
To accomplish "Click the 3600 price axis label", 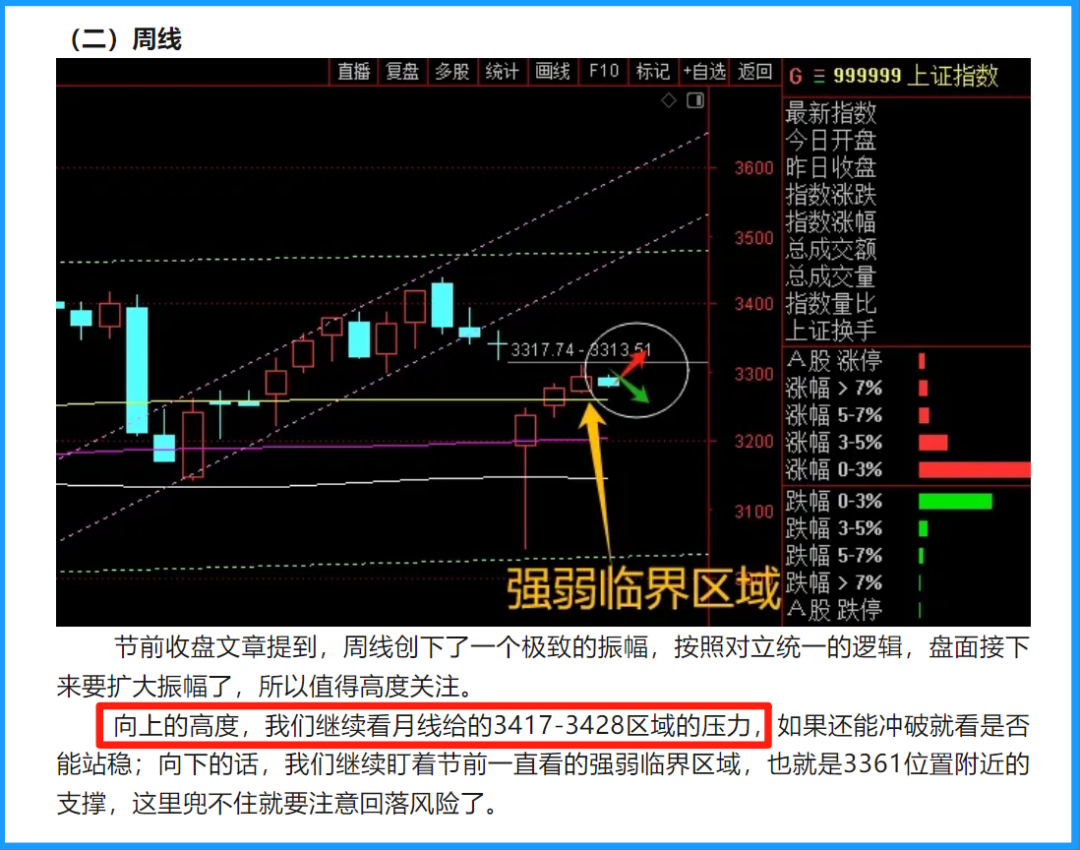I will click(x=754, y=168).
